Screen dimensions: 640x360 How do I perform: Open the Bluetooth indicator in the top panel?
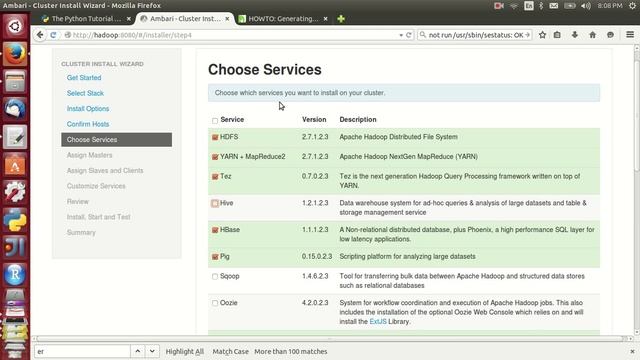[541, 6]
